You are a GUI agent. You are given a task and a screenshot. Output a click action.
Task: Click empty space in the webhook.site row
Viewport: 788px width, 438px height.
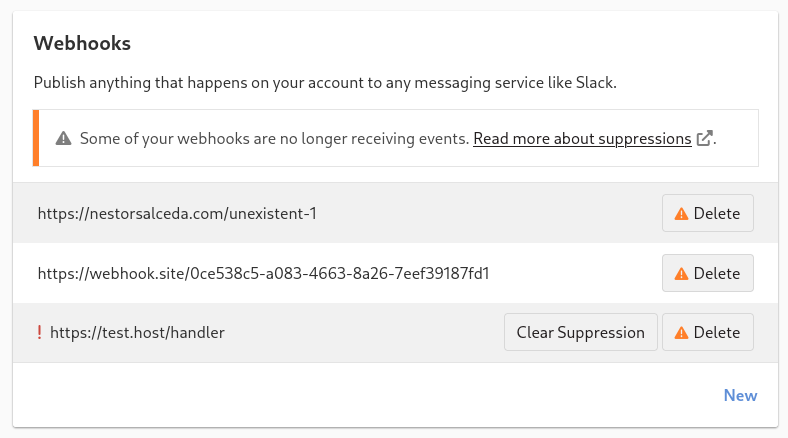coord(580,274)
